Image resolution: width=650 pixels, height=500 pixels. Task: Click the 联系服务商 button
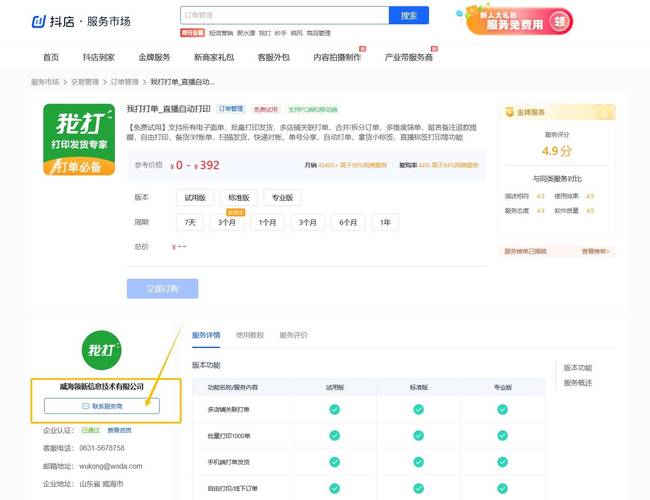tap(101, 405)
